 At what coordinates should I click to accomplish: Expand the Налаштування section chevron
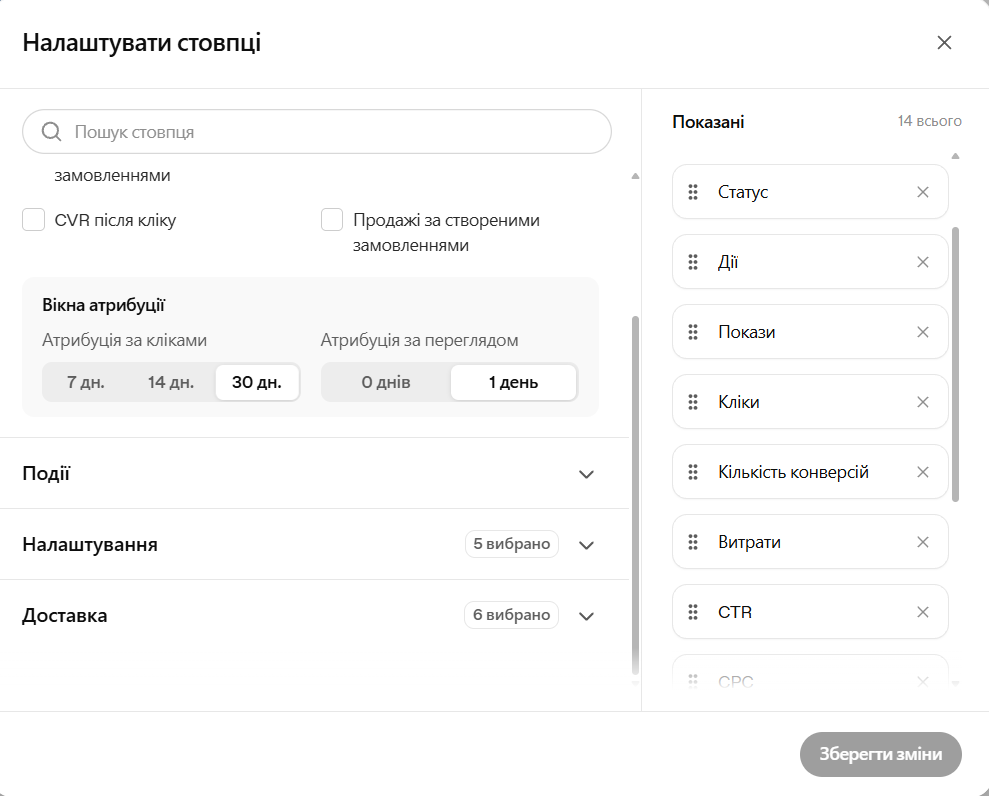point(587,545)
